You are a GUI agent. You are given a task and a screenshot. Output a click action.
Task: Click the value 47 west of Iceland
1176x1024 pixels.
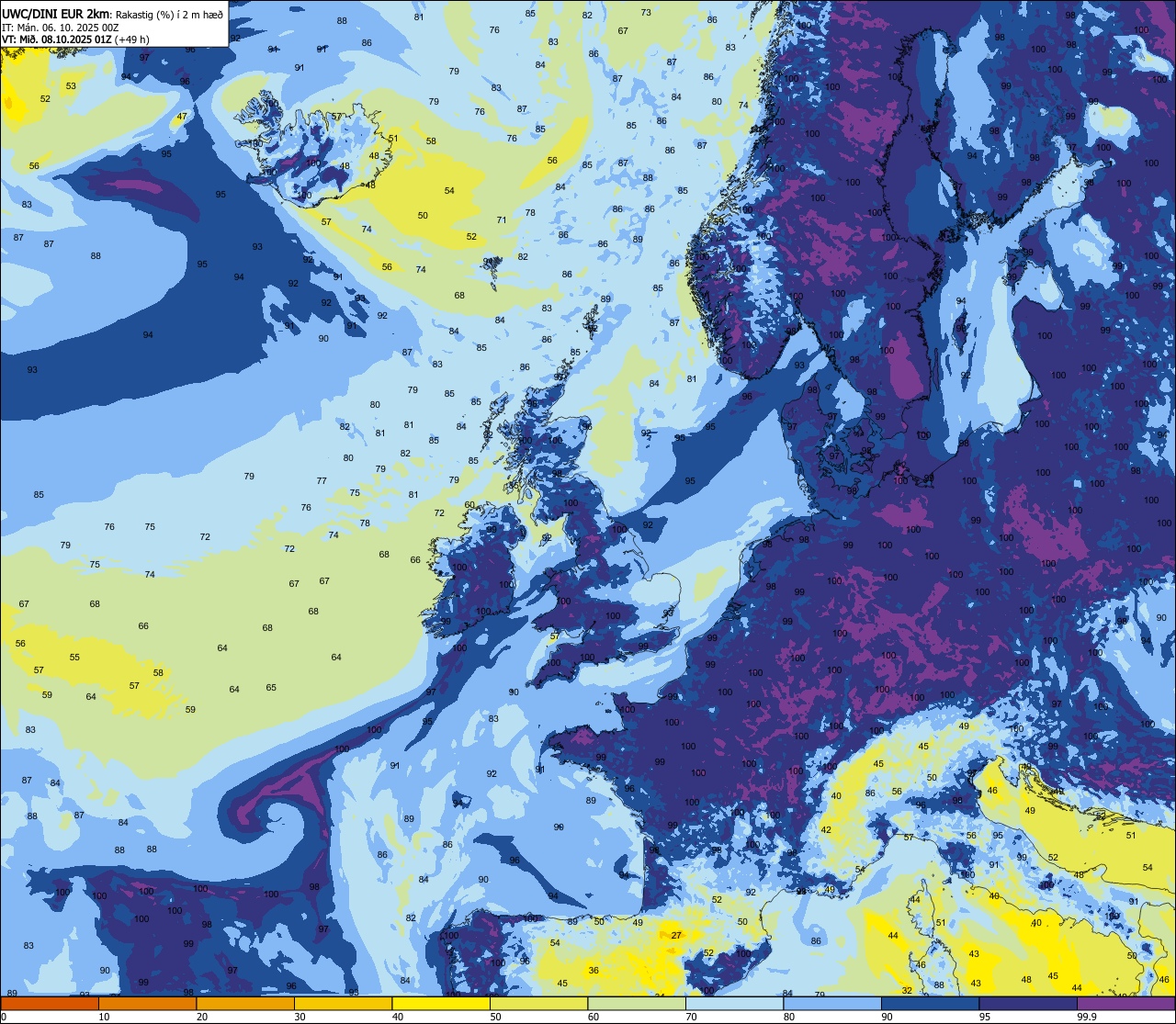pos(182,117)
